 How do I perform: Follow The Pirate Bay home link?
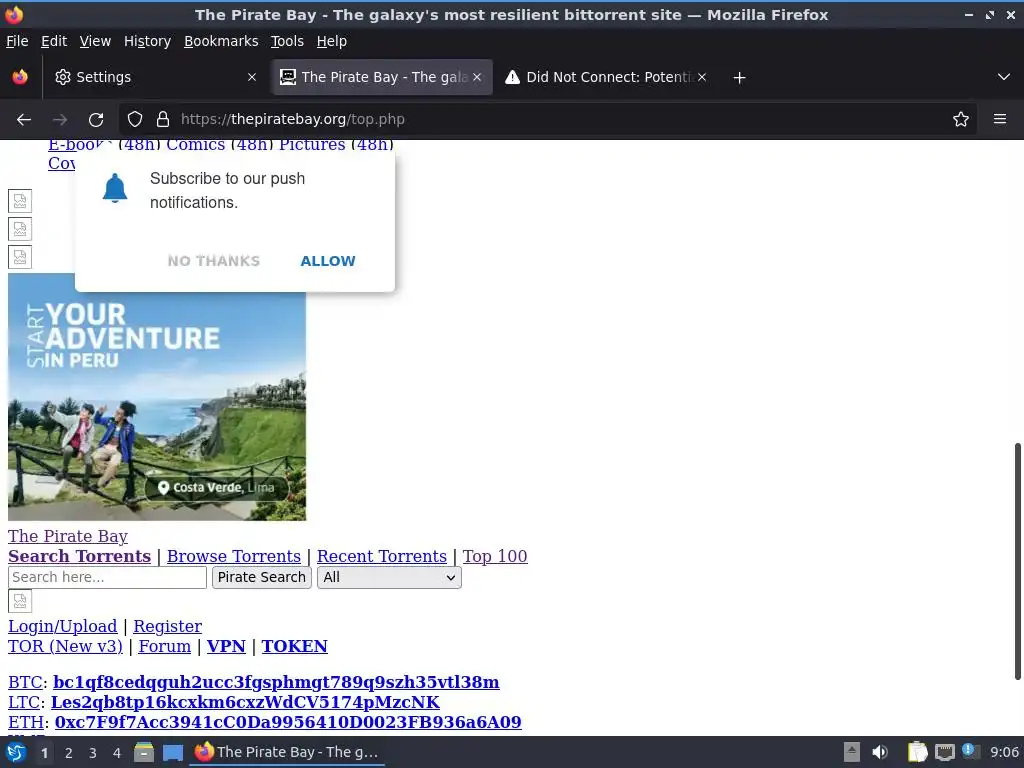[68, 537]
